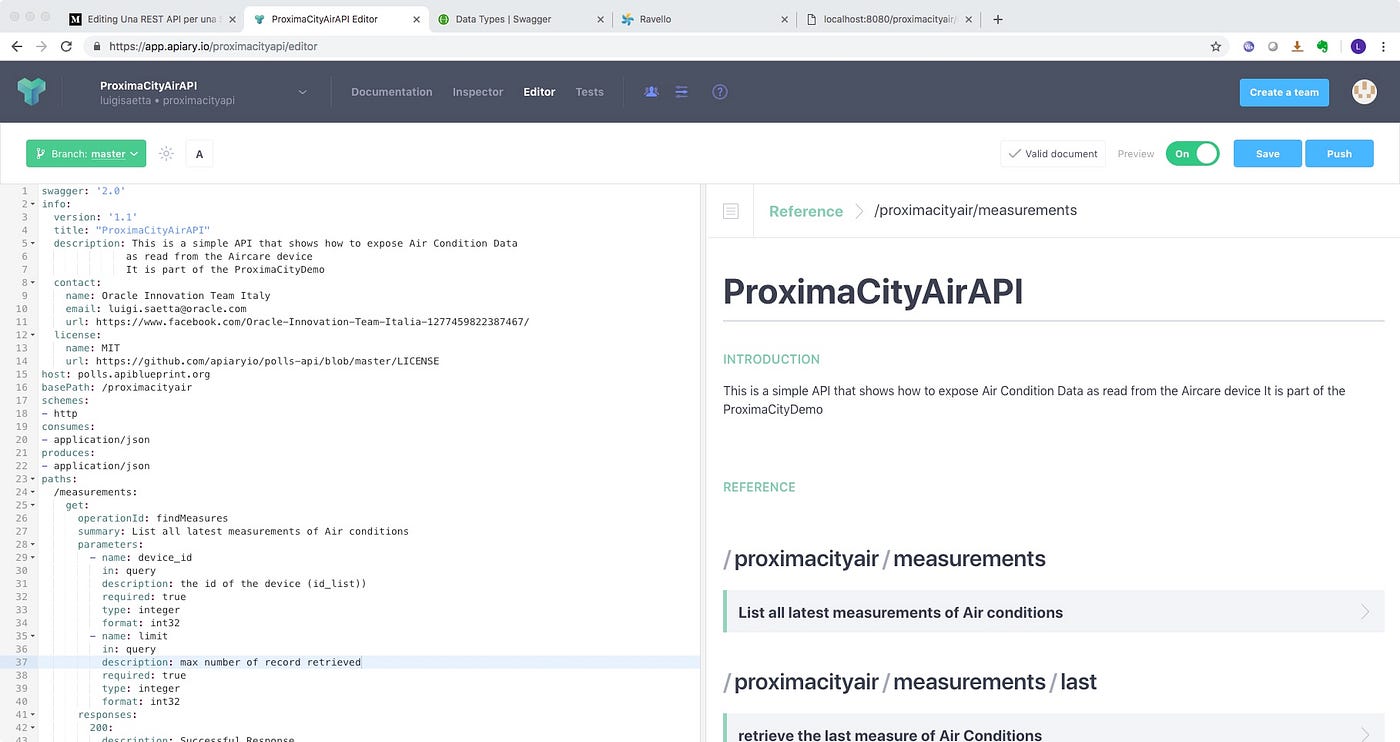This screenshot has width=1400, height=742.
Task: Click the Save button
Action: 1267,154
